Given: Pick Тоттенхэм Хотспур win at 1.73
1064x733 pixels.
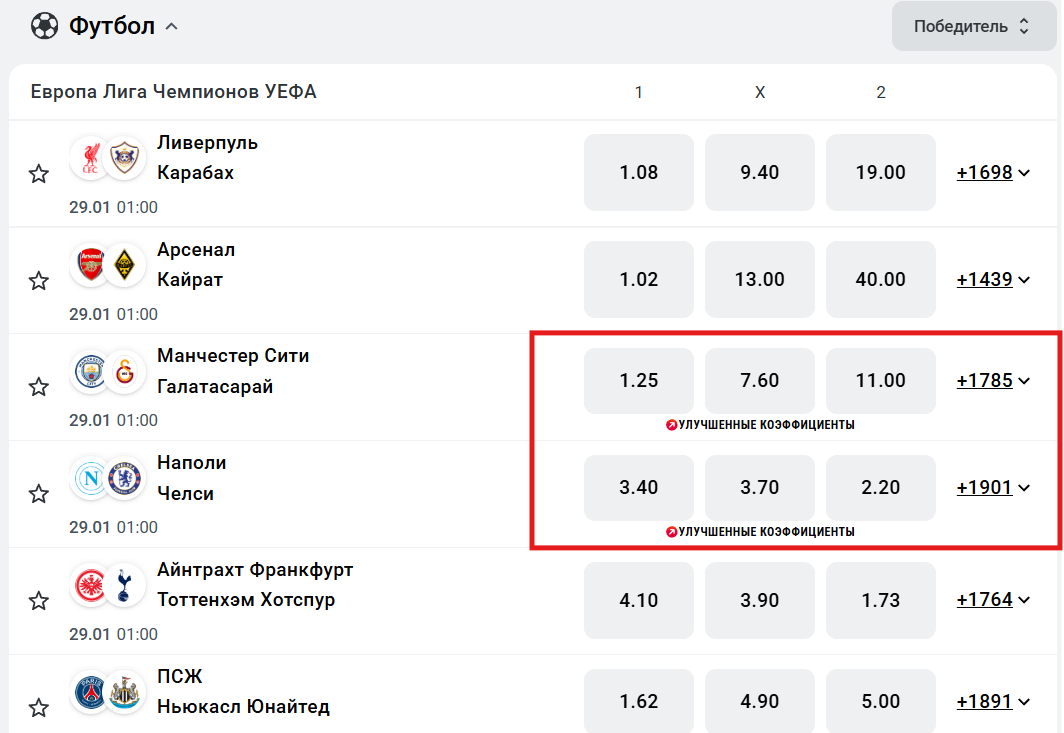Looking at the screenshot, I should click(x=881, y=600).
